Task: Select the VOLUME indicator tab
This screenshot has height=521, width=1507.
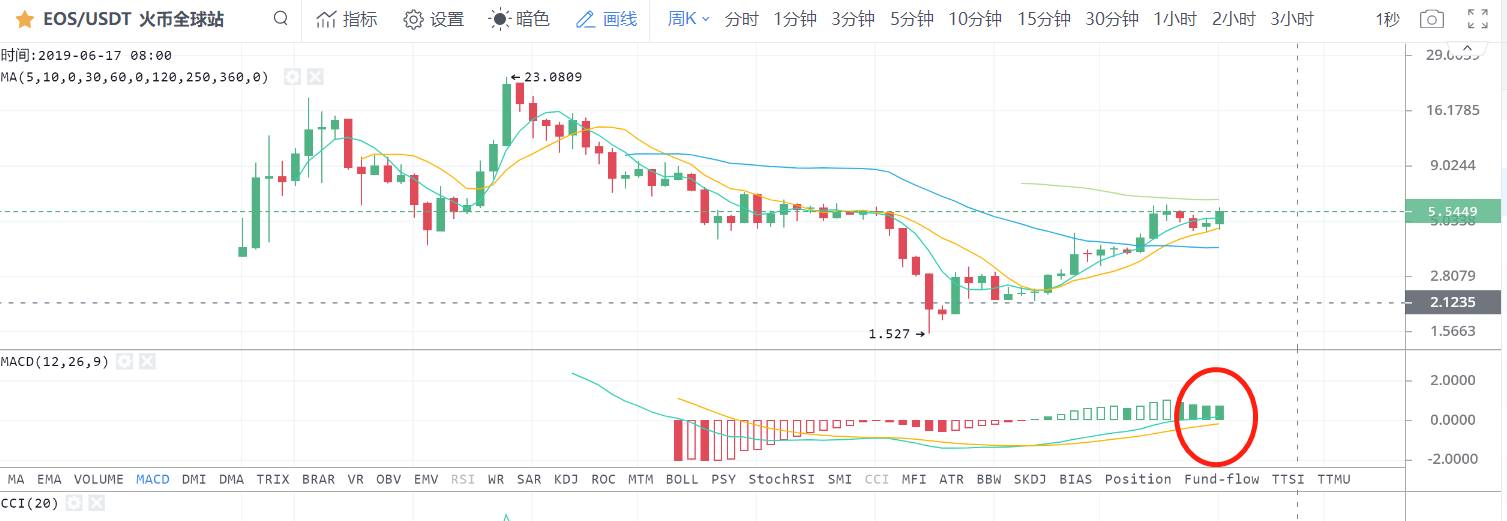Action: (x=99, y=479)
